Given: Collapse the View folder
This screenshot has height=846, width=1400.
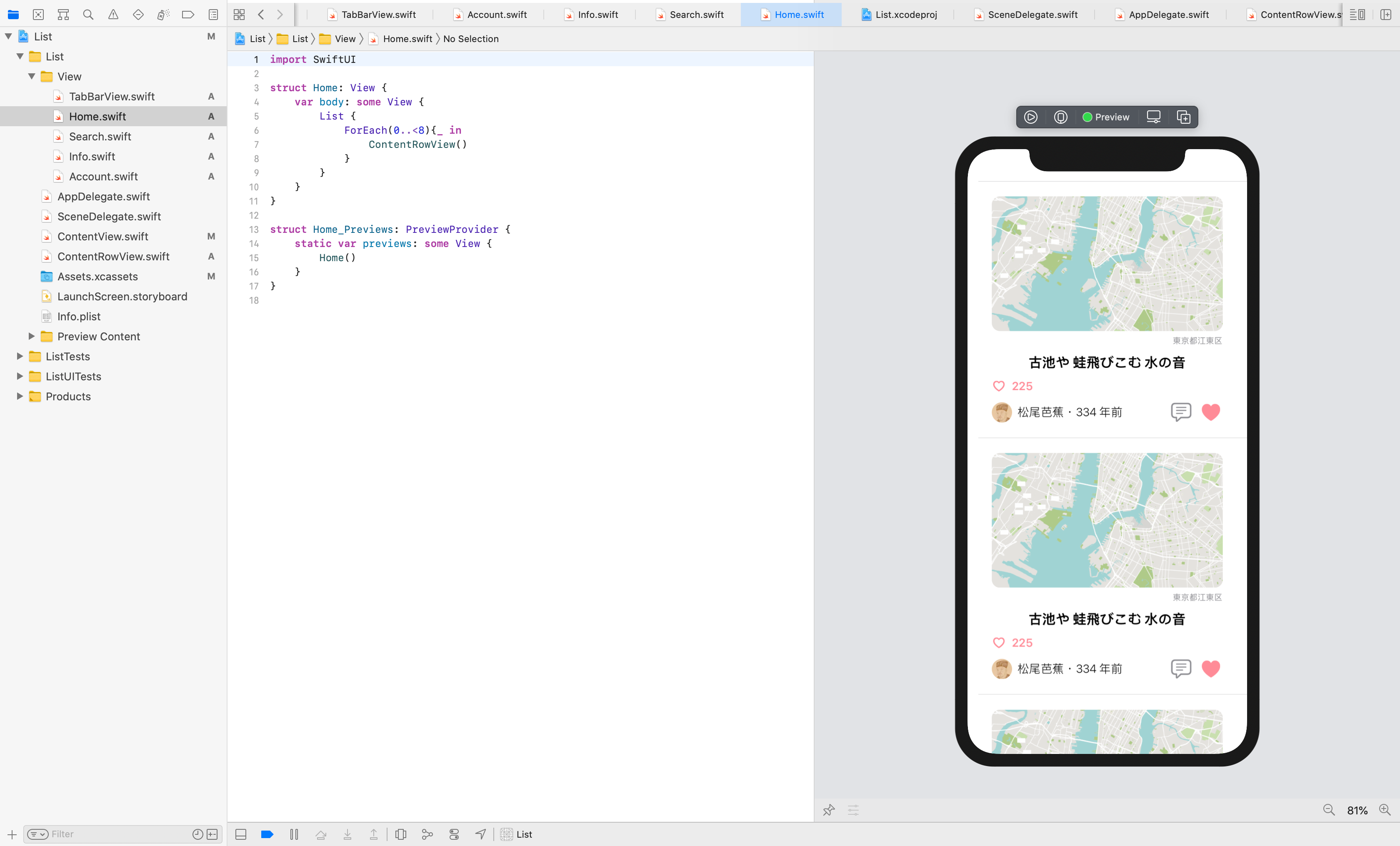Looking at the screenshot, I should point(32,76).
